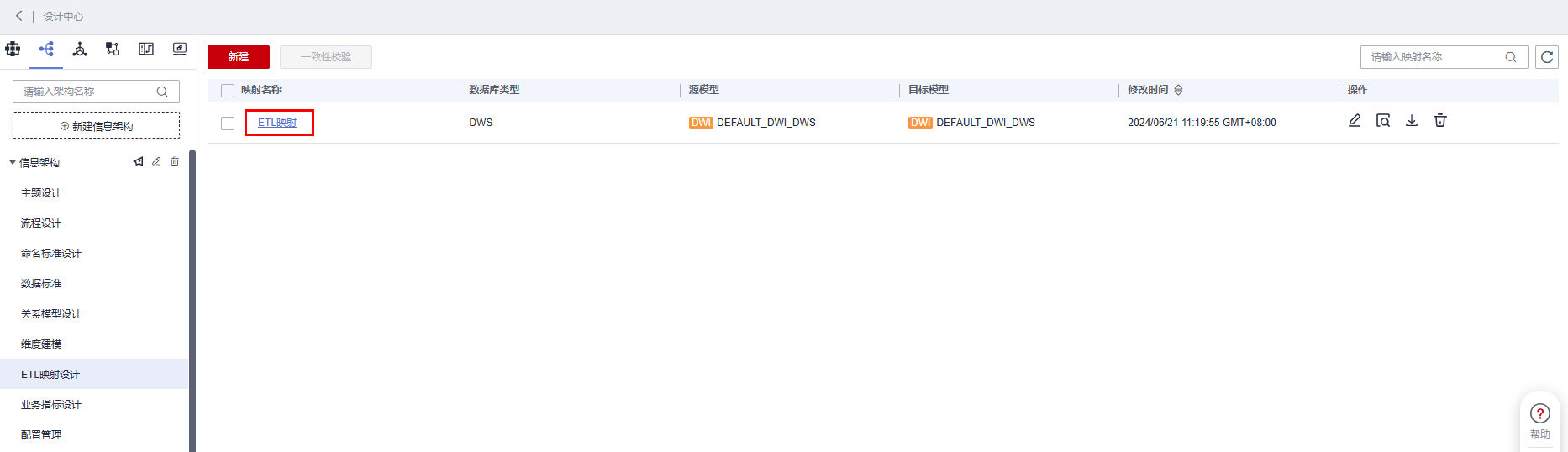Open the flow connection squares tab icon
The height and width of the screenshot is (452, 1568).
[113, 49]
